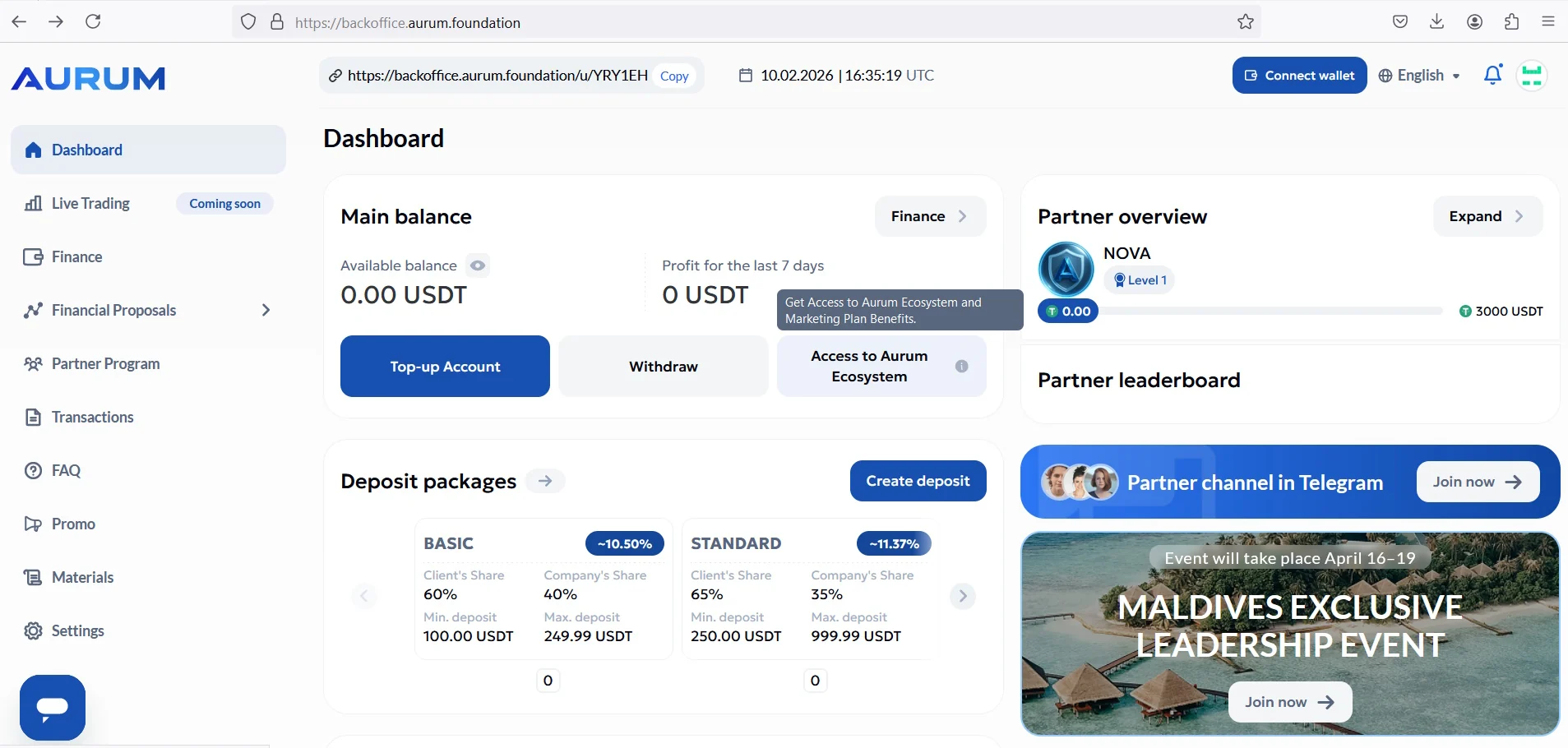Toggle available balance visibility eye icon

pos(478,265)
